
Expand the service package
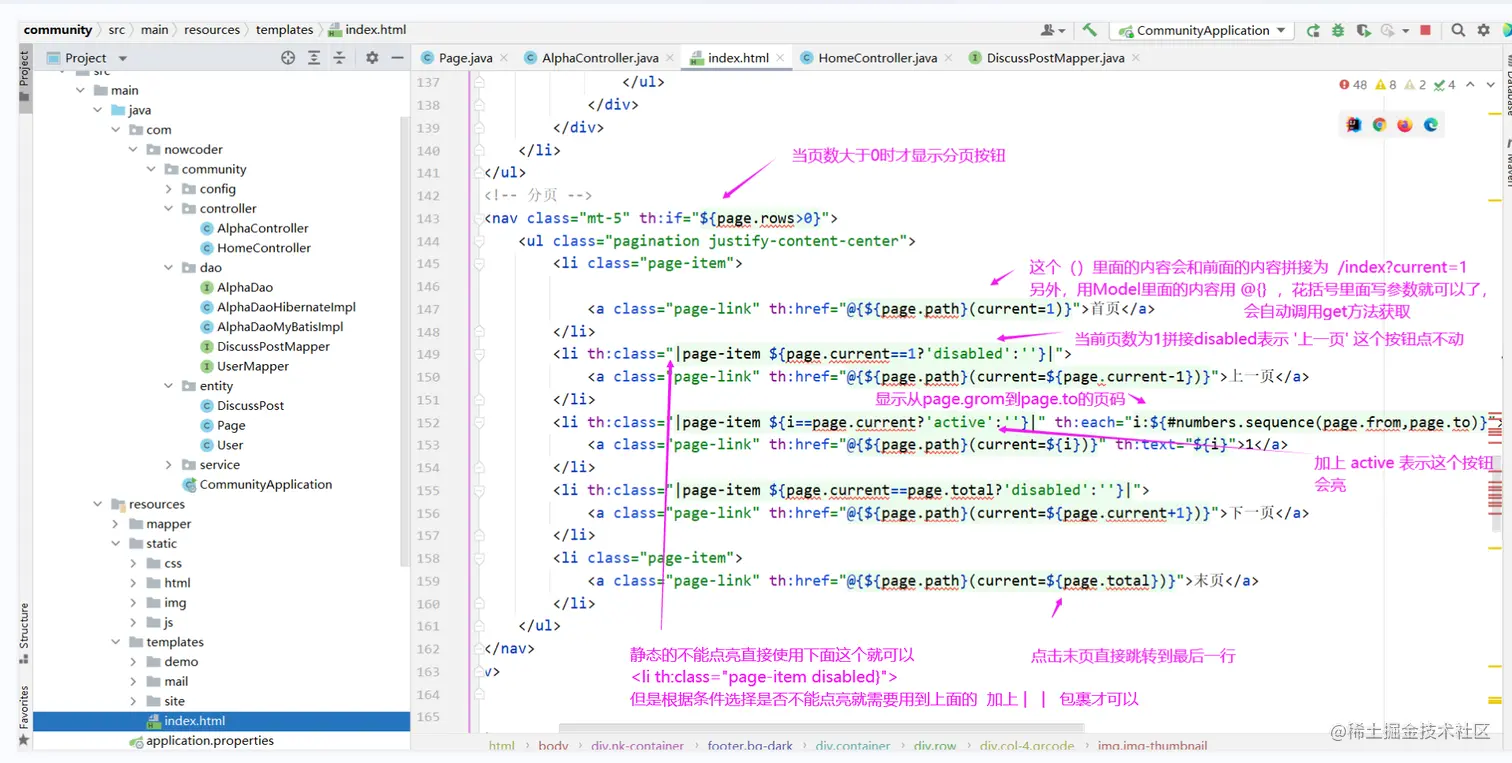tap(169, 465)
